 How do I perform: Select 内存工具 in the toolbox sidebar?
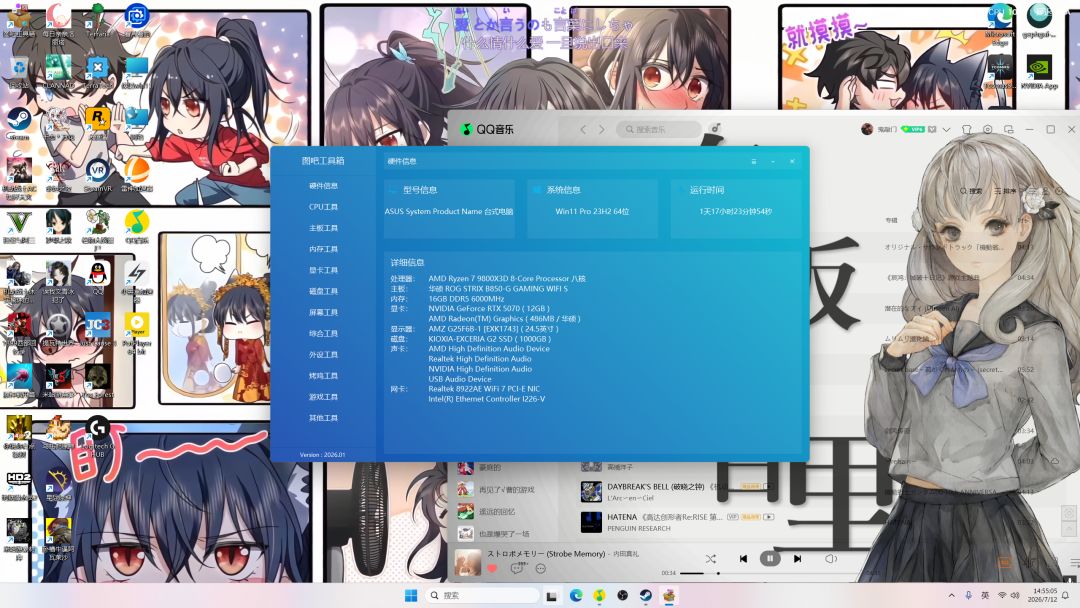(323, 249)
